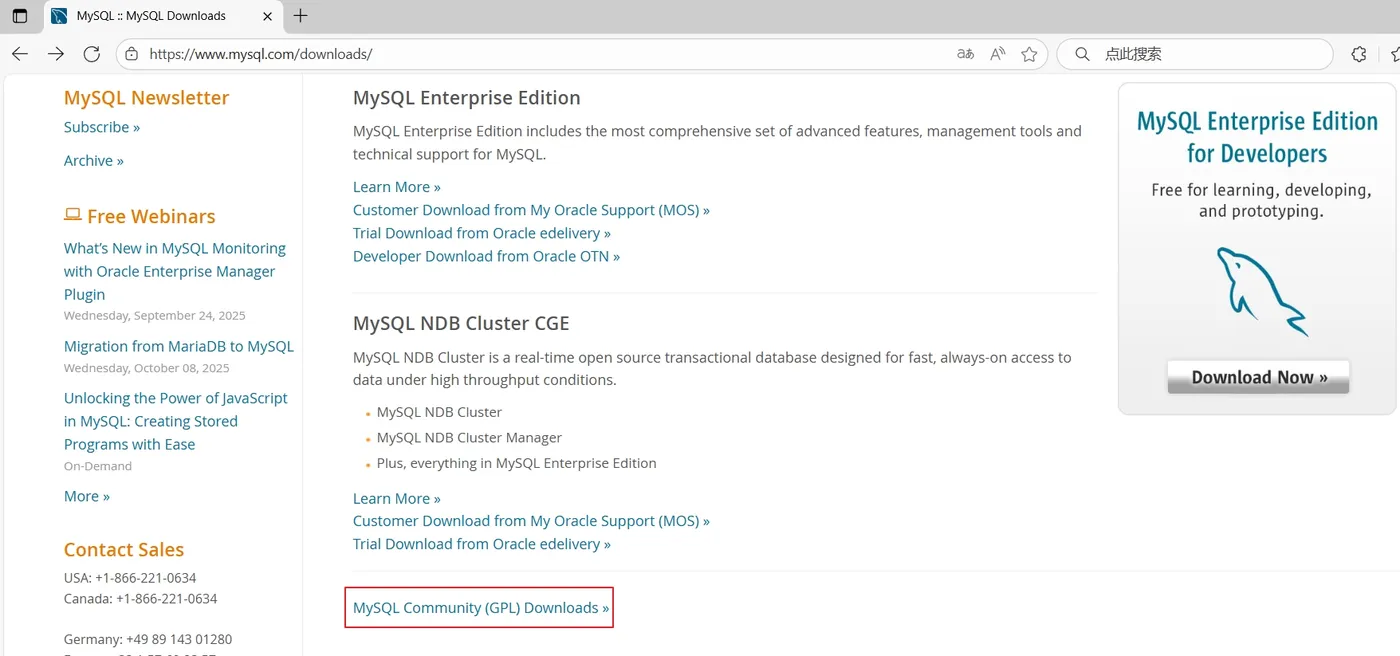Click the address bar URL field

coord(500,54)
